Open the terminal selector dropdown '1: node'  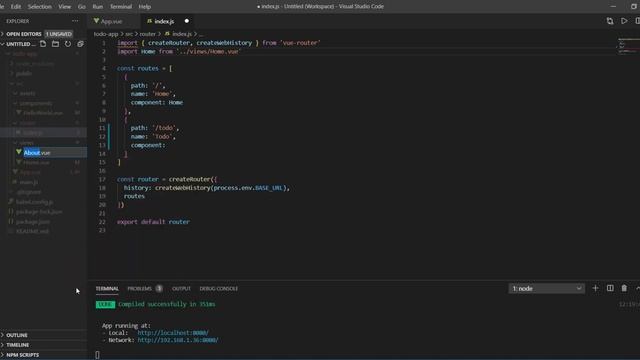pyautogui.click(x=547, y=288)
